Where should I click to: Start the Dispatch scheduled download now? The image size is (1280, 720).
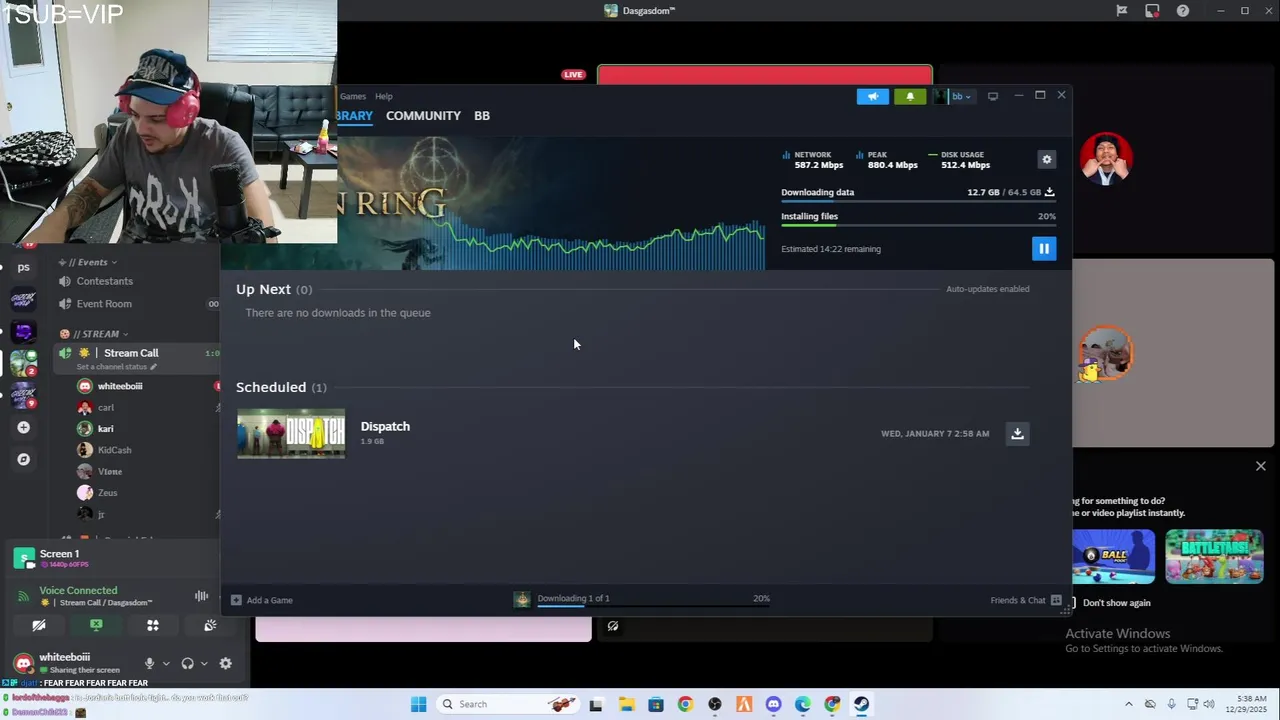click(x=1017, y=433)
